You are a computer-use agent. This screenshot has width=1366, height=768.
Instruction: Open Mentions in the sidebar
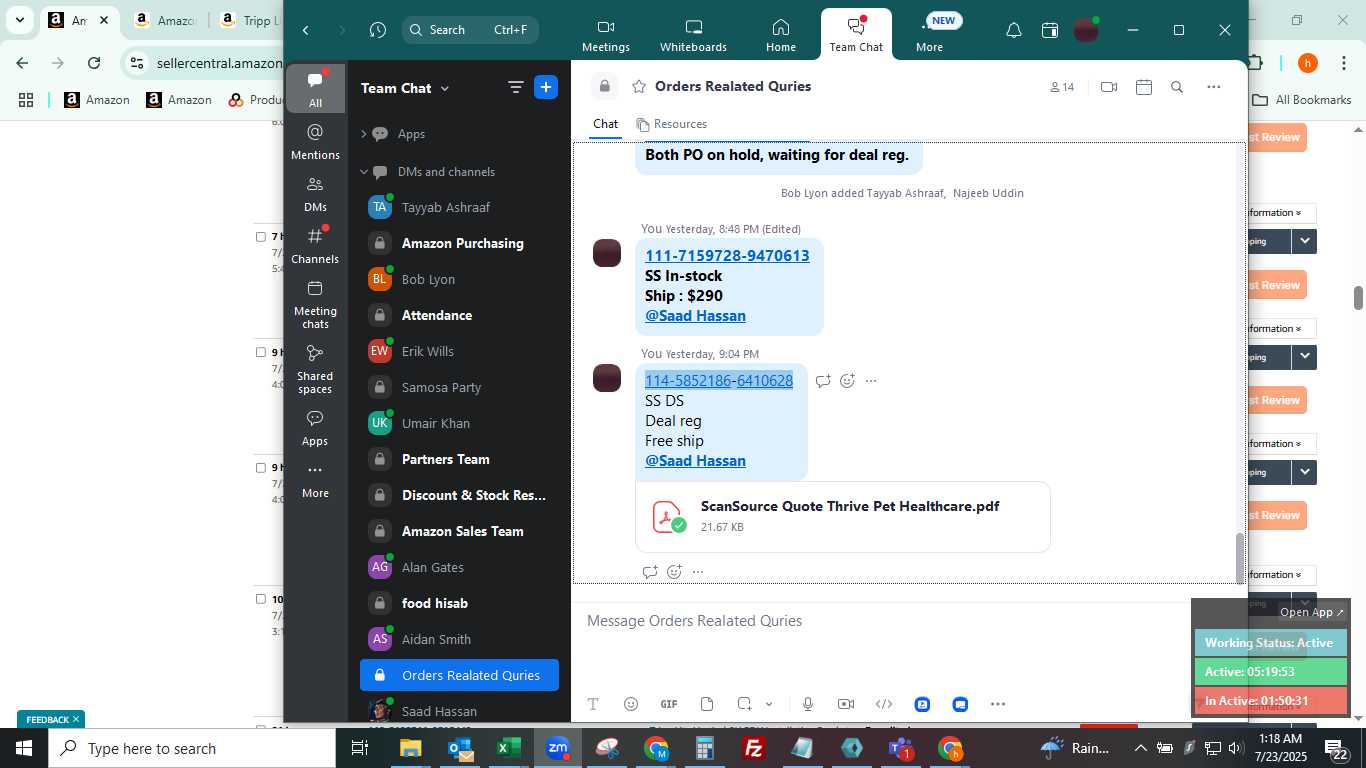click(x=315, y=141)
